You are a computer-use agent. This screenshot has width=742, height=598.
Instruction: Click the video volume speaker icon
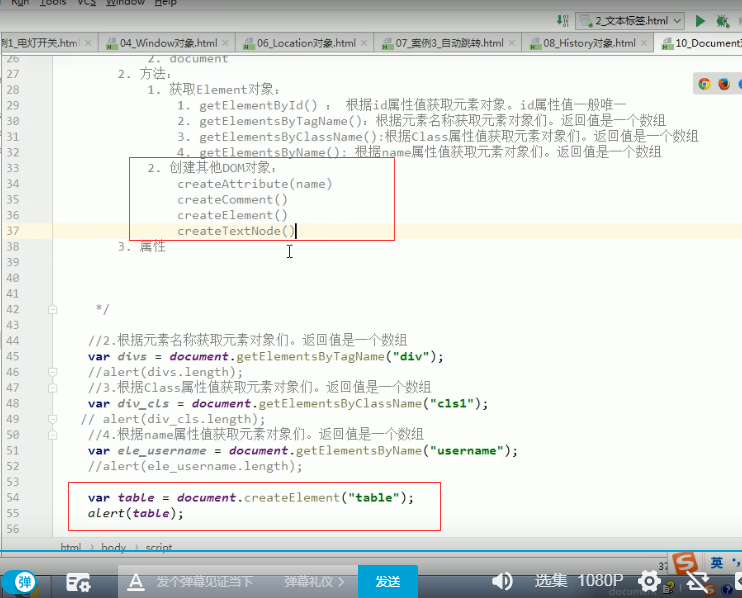click(502, 580)
